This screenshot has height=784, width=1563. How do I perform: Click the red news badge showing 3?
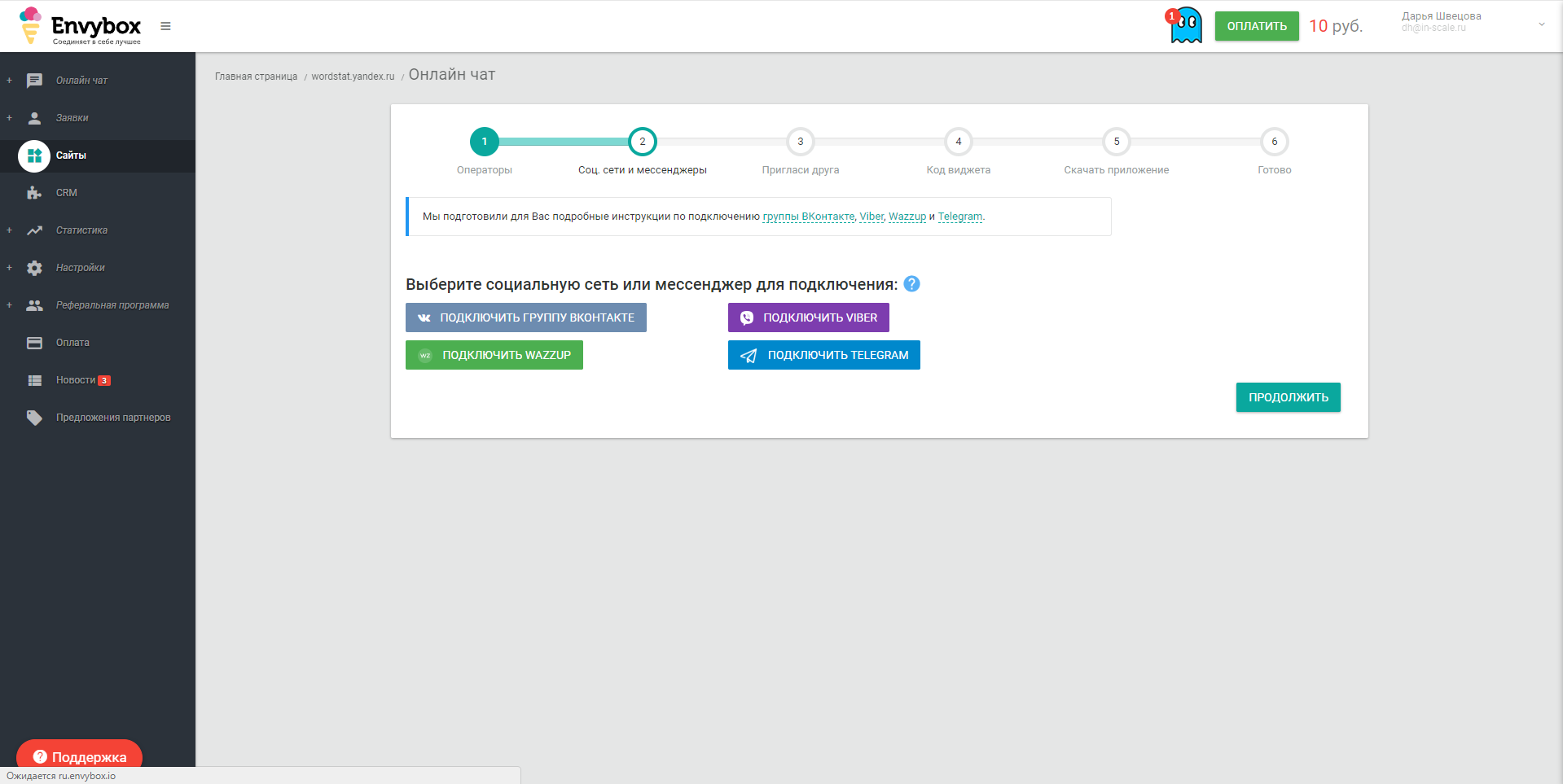click(104, 380)
